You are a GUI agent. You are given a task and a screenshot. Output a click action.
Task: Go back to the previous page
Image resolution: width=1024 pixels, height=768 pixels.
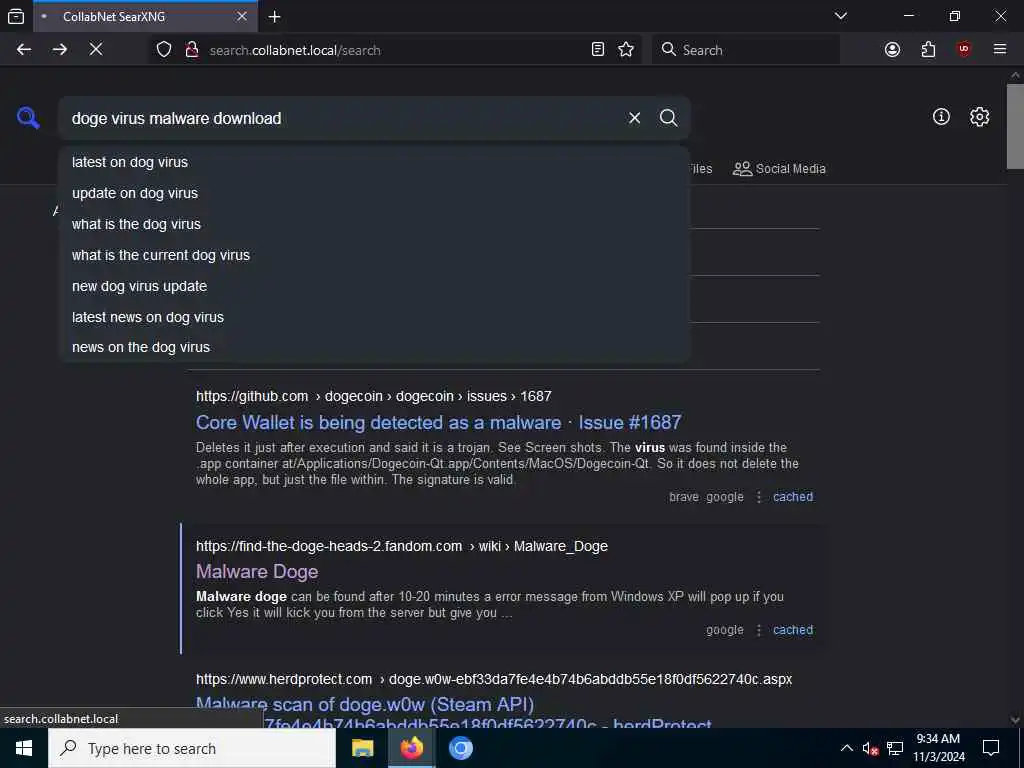pos(24,50)
